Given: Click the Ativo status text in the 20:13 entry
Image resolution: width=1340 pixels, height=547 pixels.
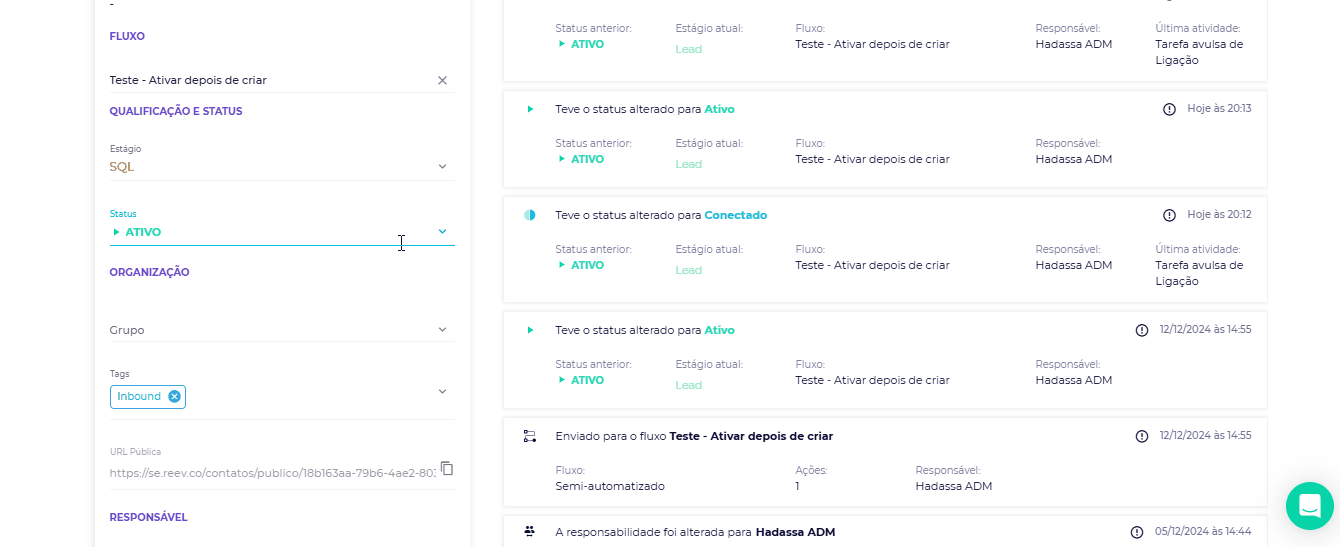Looking at the screenshot, I should pos(720,109).
